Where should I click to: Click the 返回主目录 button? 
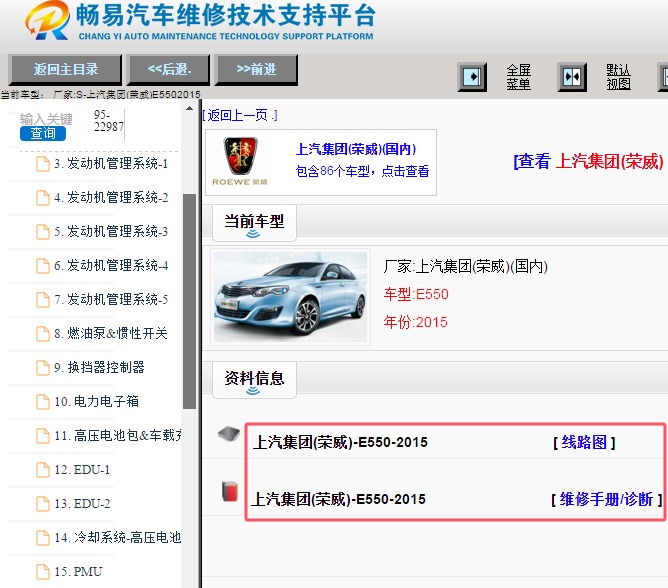[x=66, y=69]
